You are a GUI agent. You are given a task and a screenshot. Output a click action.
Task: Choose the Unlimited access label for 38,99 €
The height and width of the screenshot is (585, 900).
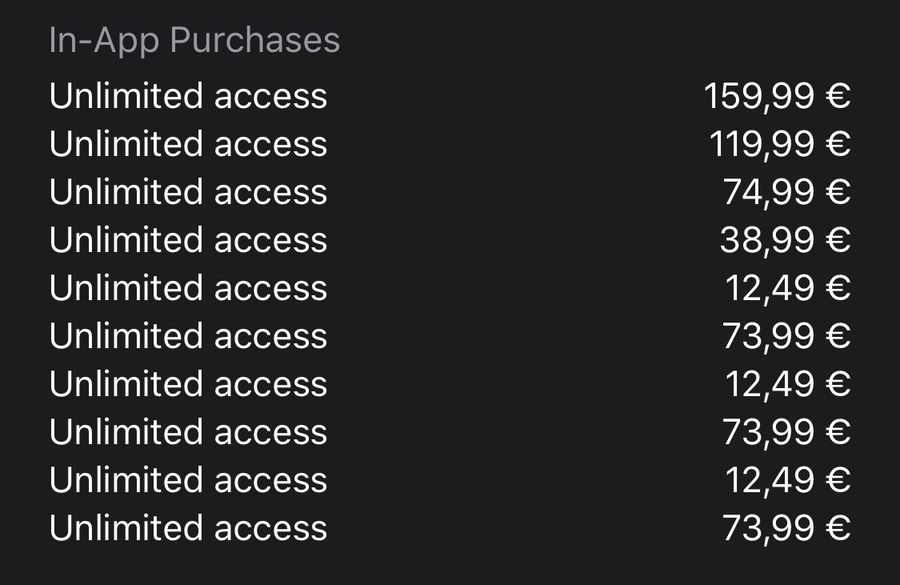click(188, 239)
